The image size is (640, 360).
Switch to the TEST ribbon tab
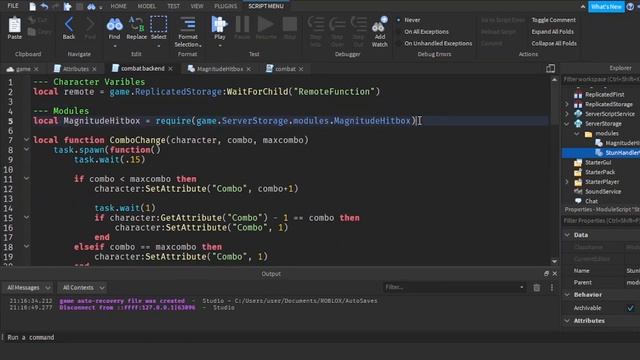(x=173, y=6)
